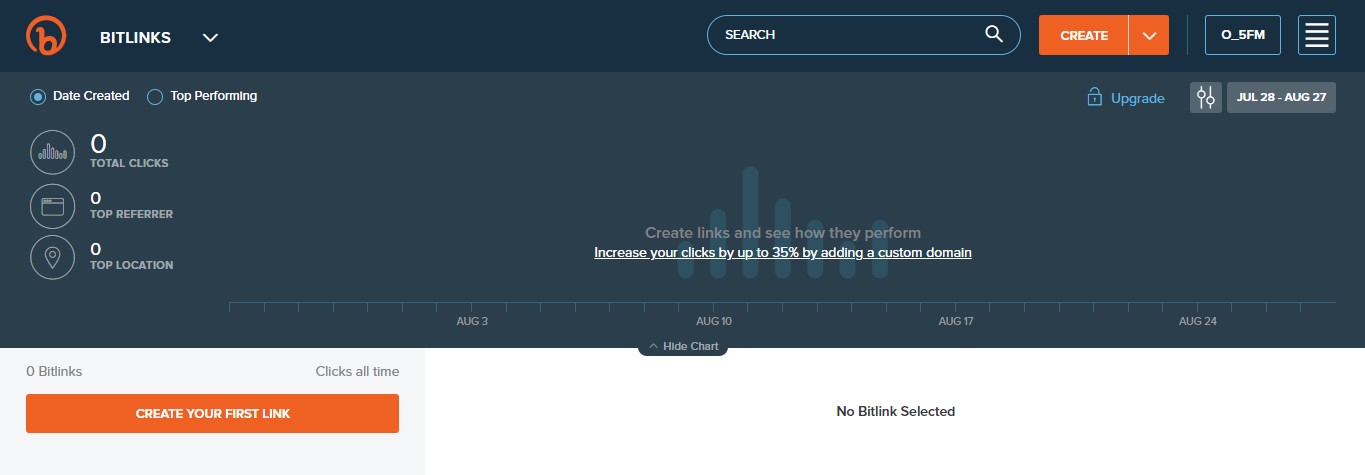1365x475 pixels.
Task: Open the O_5FM account button
Action: tap(1243, 35)
